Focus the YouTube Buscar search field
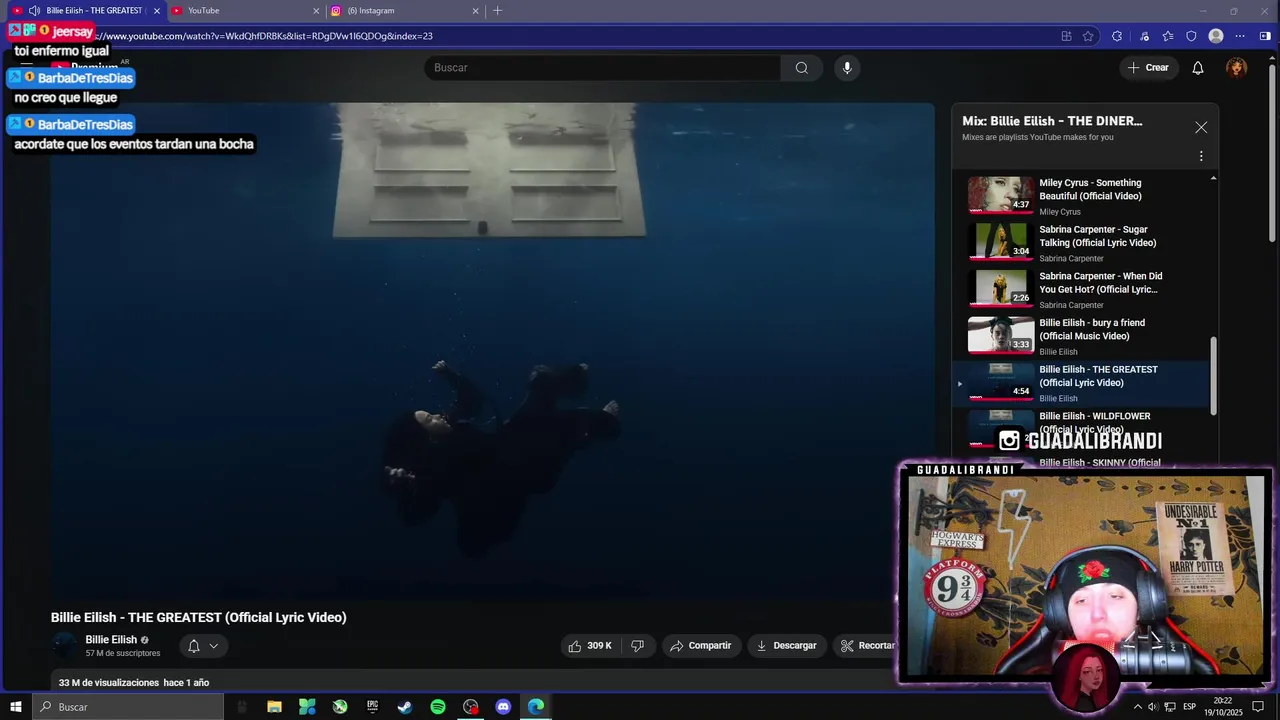This screenshot has height=720, width=1280. click(x=603, y=68)
